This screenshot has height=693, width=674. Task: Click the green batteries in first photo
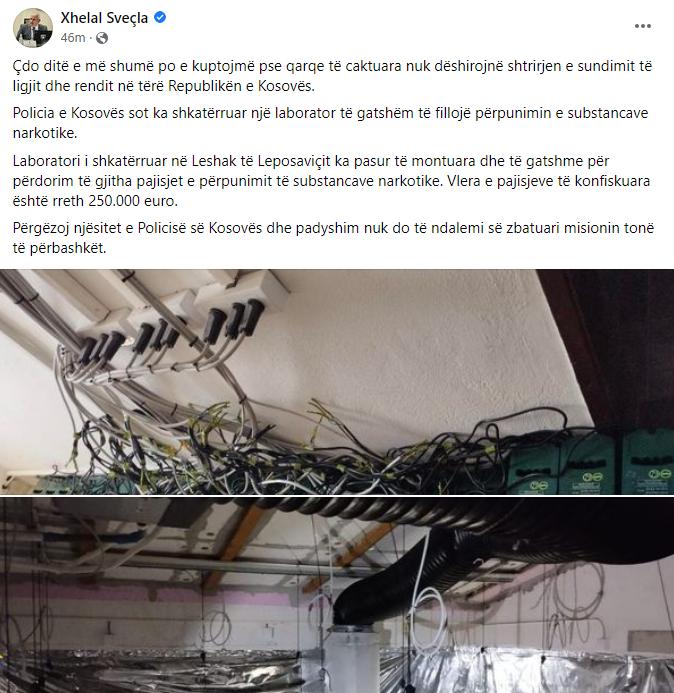[590, 464]
